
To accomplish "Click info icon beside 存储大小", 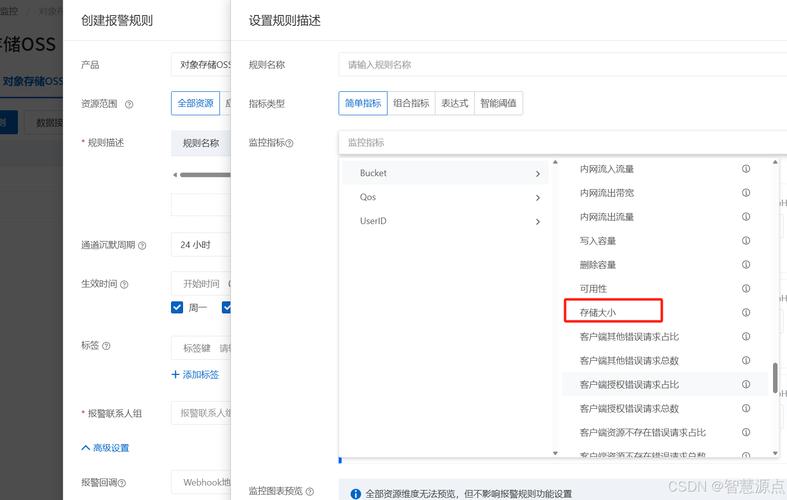I will [x=746, y=312].
